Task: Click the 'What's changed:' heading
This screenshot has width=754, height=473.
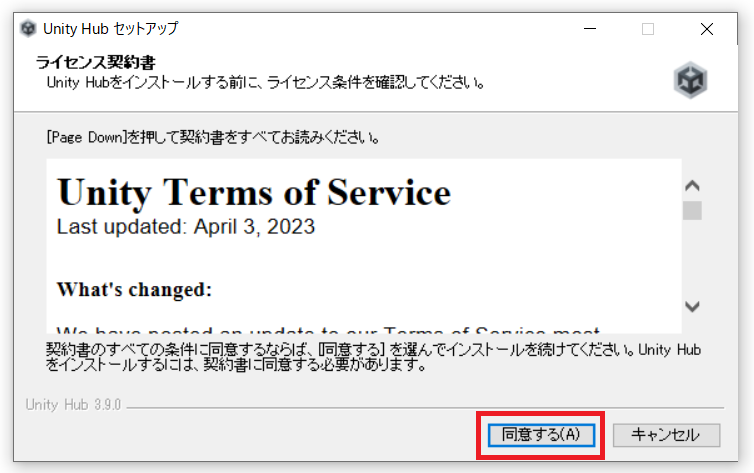Action: pyautogui.click(x=134, y=290)
